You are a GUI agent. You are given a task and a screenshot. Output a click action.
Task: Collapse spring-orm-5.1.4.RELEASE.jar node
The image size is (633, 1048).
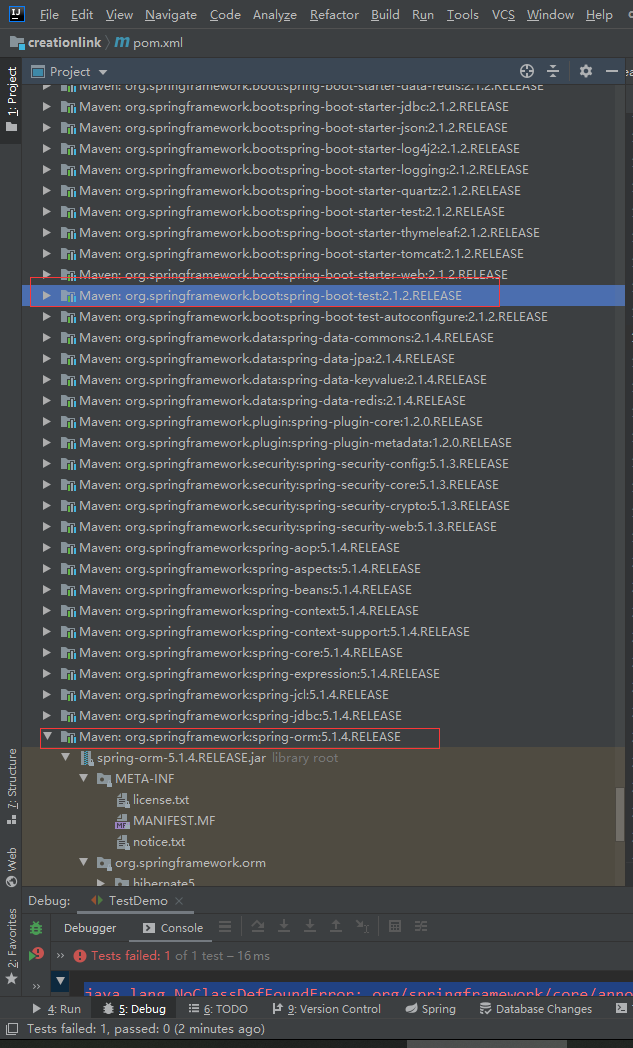pos(66,757)
